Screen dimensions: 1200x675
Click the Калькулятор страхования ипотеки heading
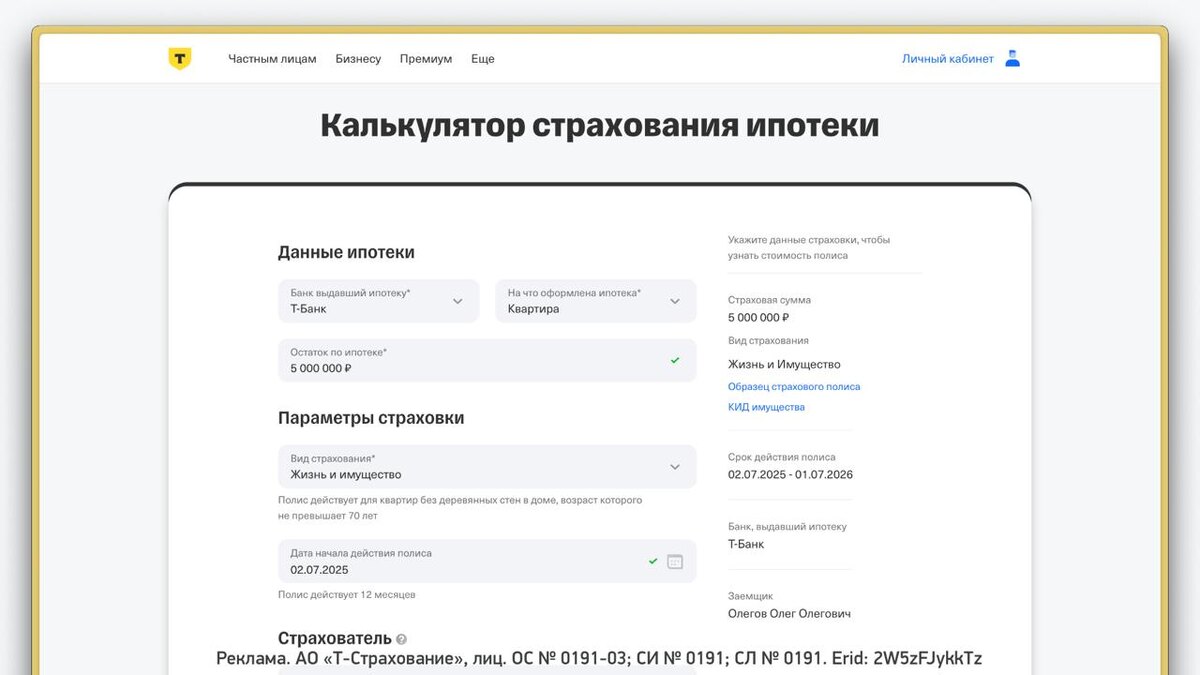[x=600, y=126]
